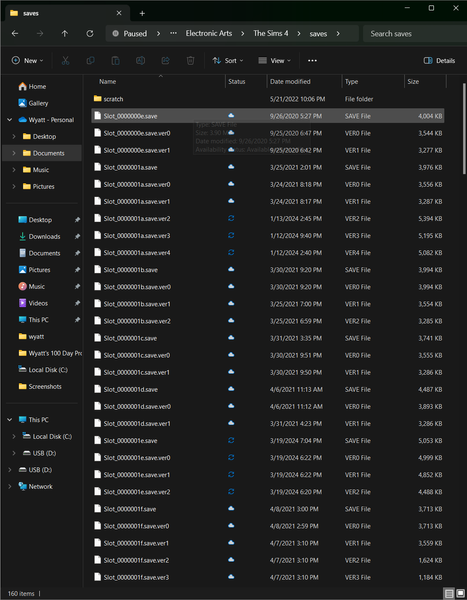Add a new tab with plus button
The image size is (467, 600).
point(142,13)
